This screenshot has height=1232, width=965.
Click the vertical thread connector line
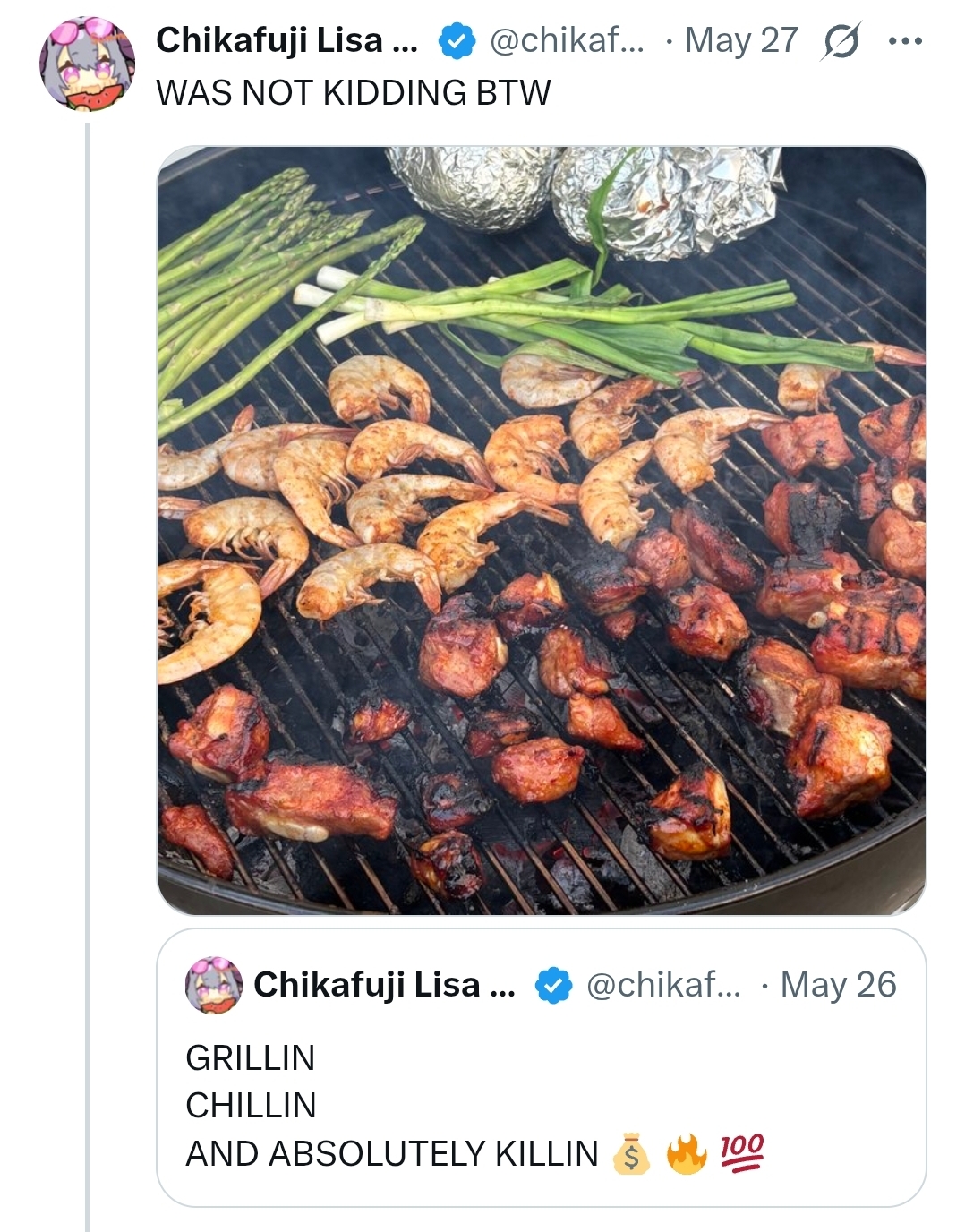pyautogui.click(x=88, y=672)
